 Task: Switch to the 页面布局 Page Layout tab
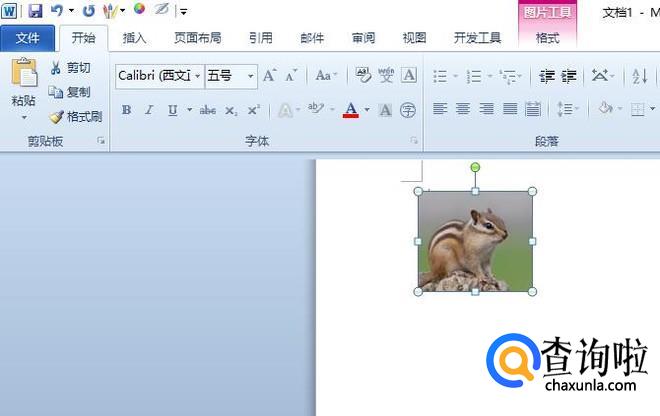point(198,38)
